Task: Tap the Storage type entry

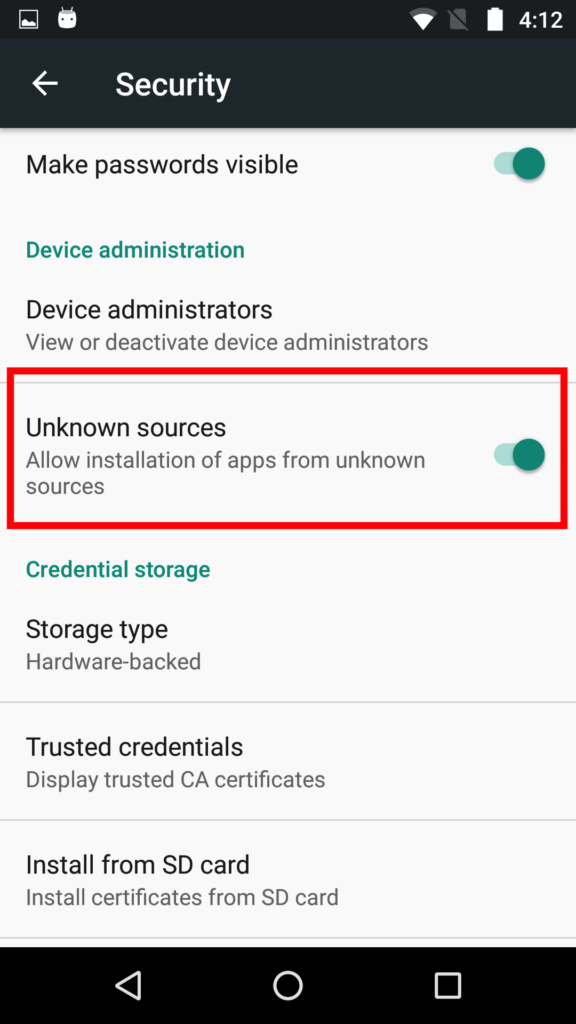Action: pos(288,643)
